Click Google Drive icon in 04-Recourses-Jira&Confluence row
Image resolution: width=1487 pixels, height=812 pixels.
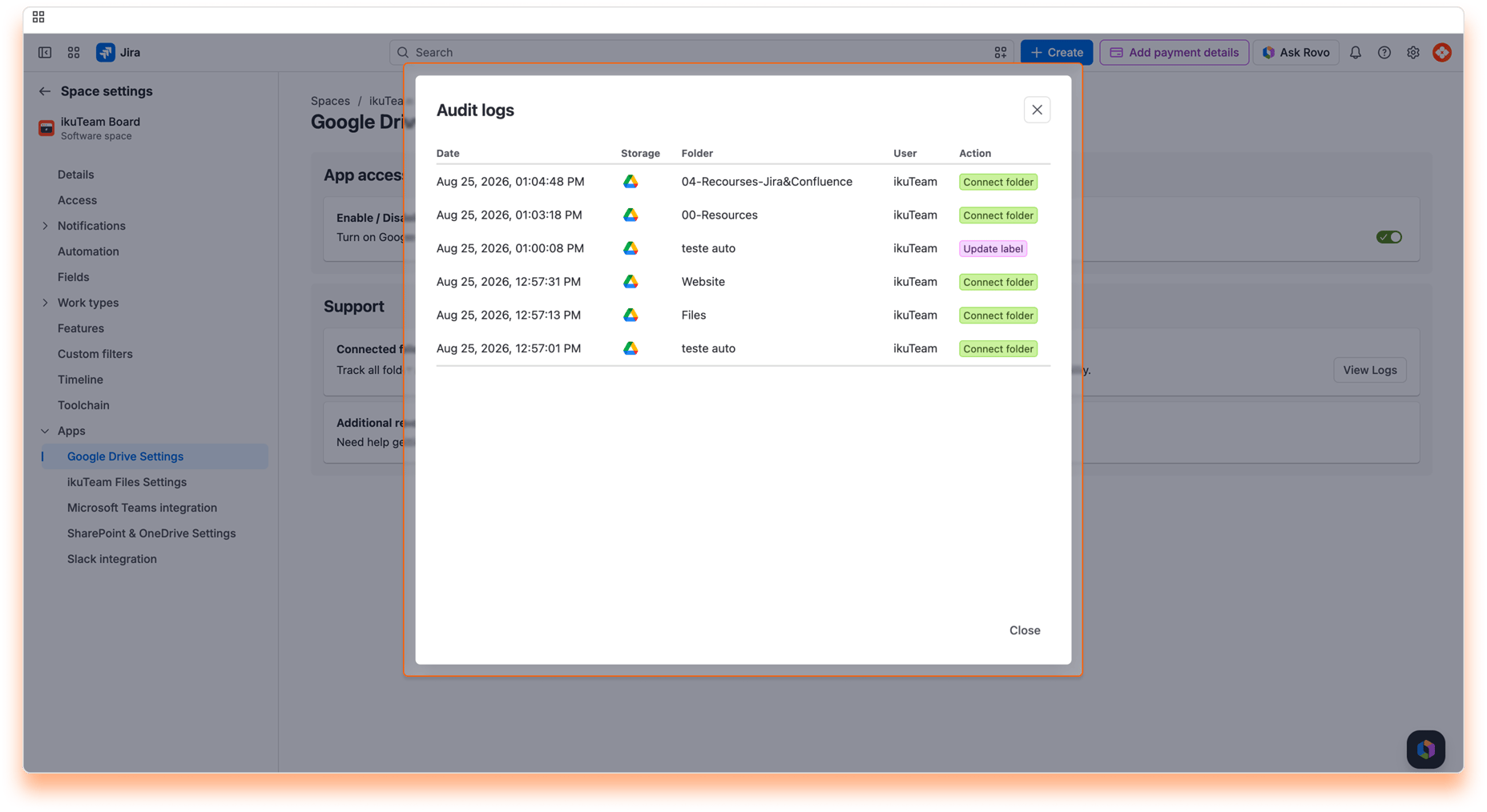coord(631,182)
